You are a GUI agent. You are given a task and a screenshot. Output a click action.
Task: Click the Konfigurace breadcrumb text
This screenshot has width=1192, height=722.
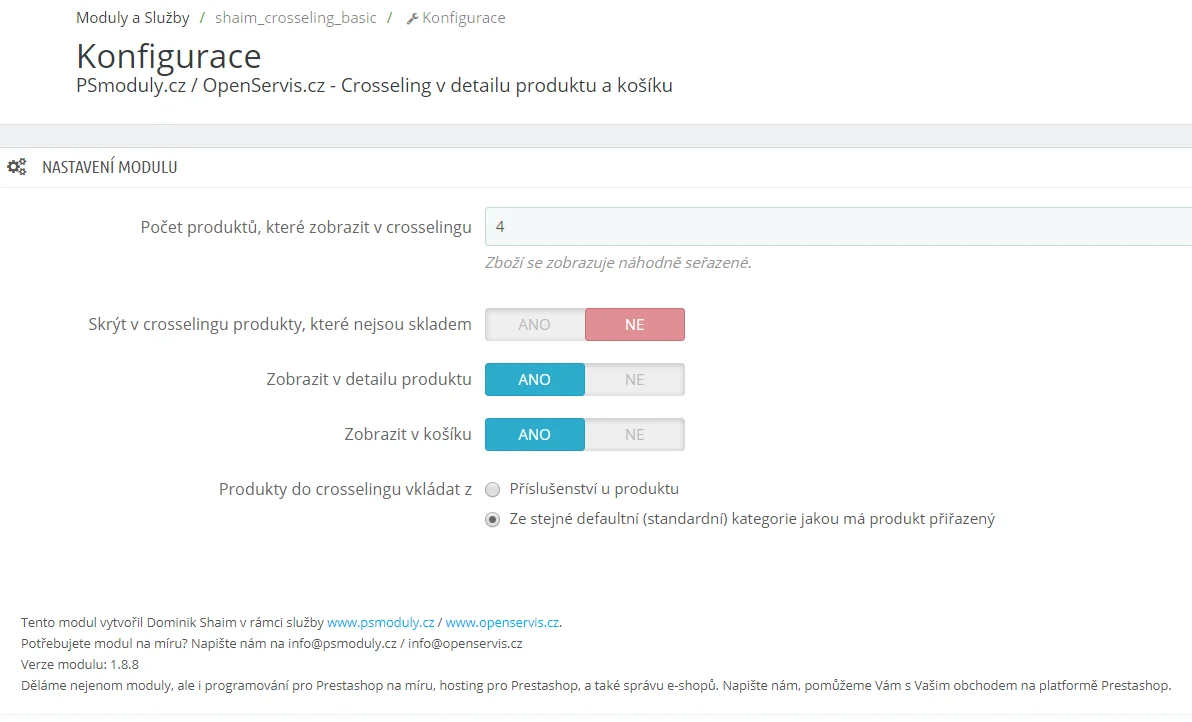click(463, 18)
